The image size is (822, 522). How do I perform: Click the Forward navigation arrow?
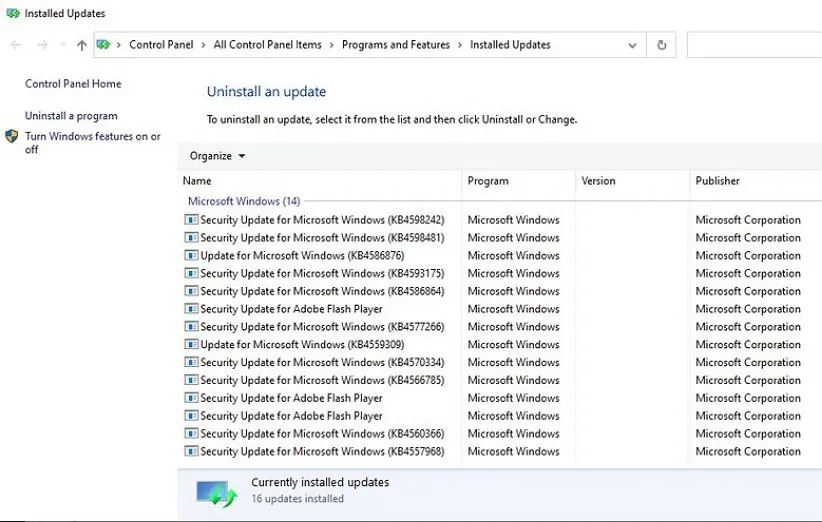tap(42, 45)
